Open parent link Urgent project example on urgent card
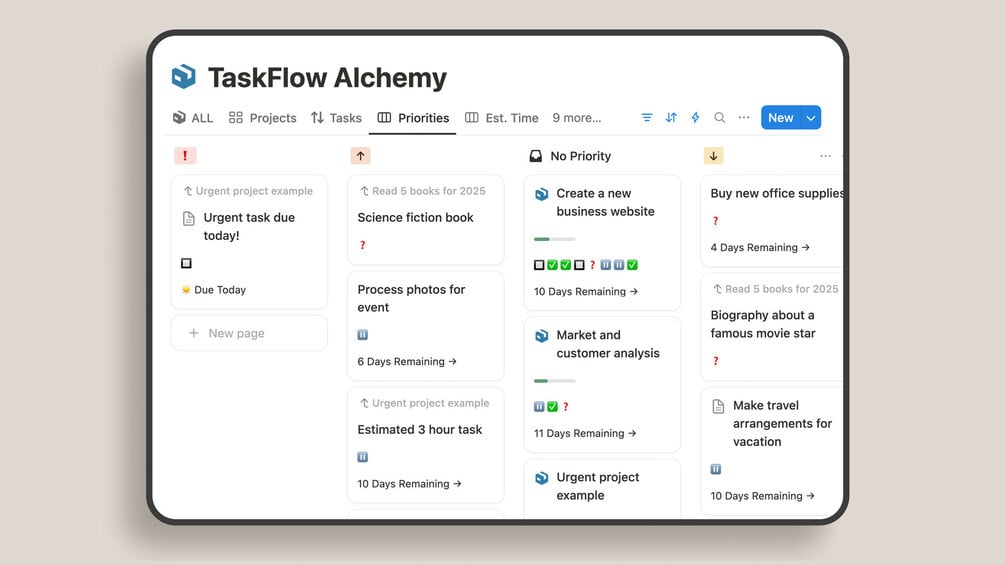The image size is (1005, 565). [248, 191]
